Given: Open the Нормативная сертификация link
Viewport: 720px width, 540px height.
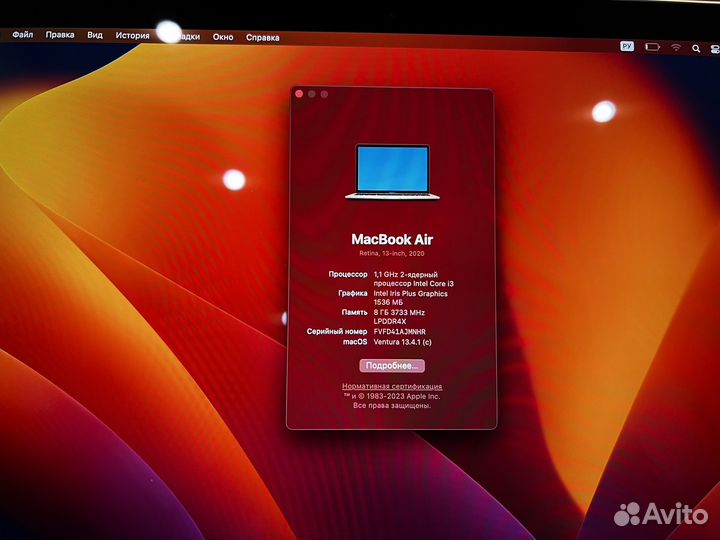Looking at the screenshot, I should pyautogui.click(x=392, y=387).
